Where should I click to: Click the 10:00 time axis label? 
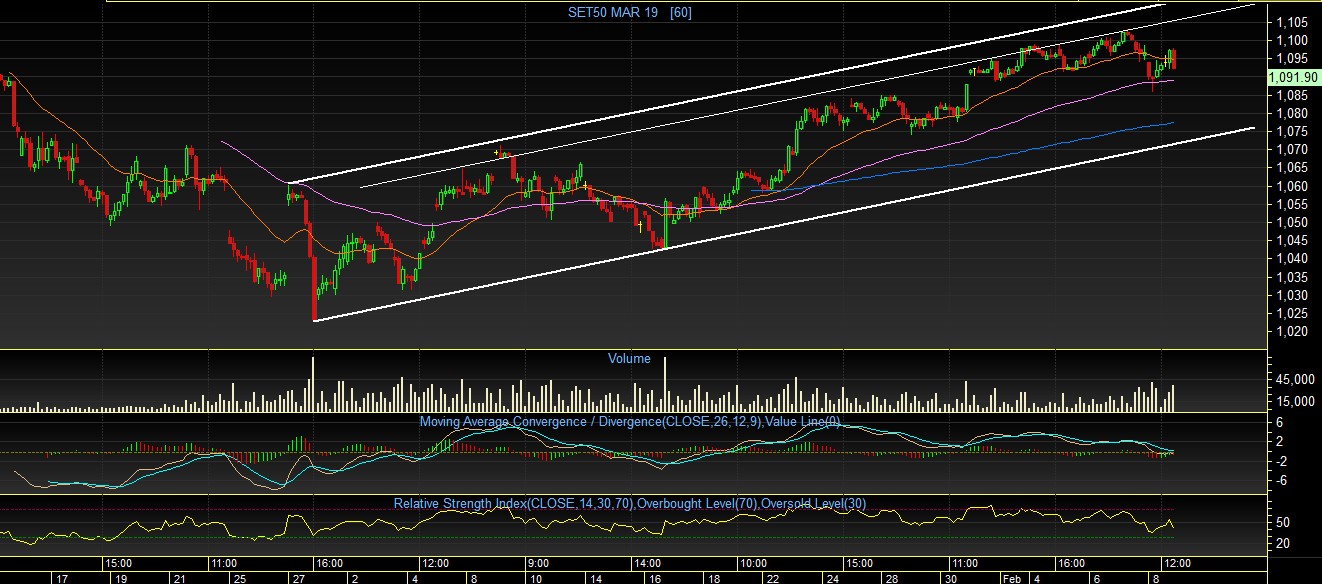point(752,563)
